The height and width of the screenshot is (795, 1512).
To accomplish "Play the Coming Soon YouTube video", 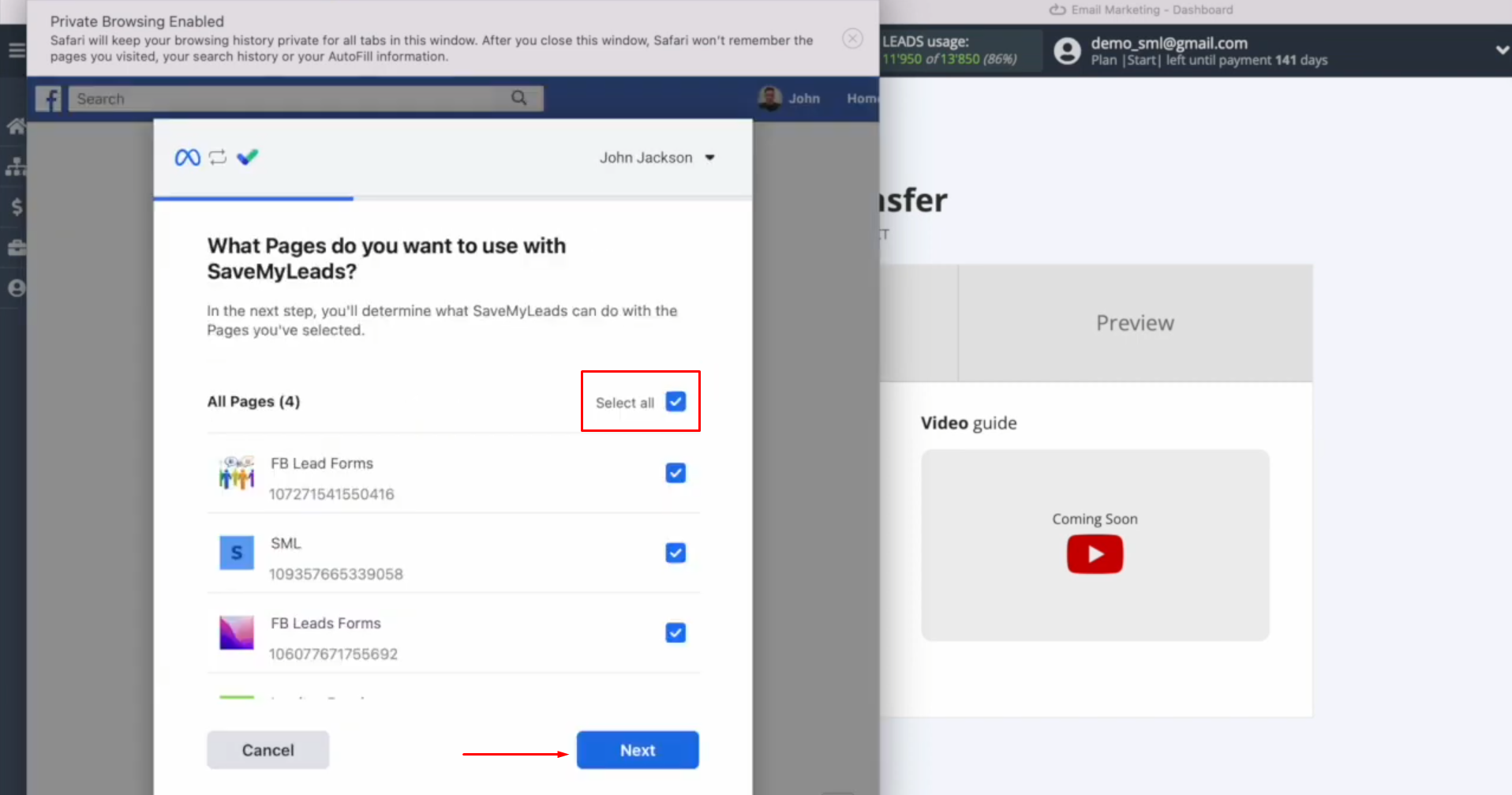I will click(1095, 554).
